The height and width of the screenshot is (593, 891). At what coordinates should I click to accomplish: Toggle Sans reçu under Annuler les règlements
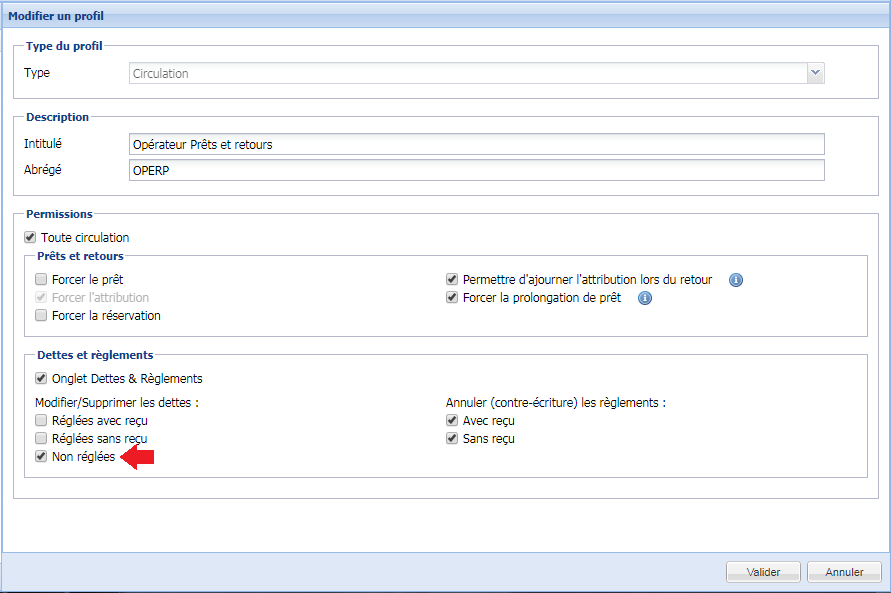[x=452, y=439]
